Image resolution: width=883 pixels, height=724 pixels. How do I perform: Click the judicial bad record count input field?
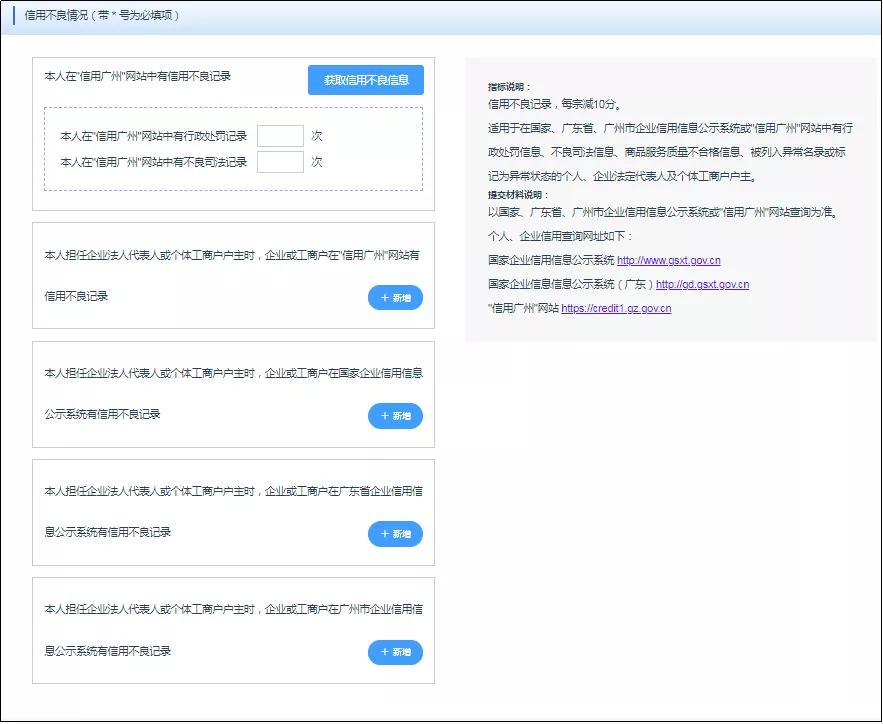(x=282, y=162)
